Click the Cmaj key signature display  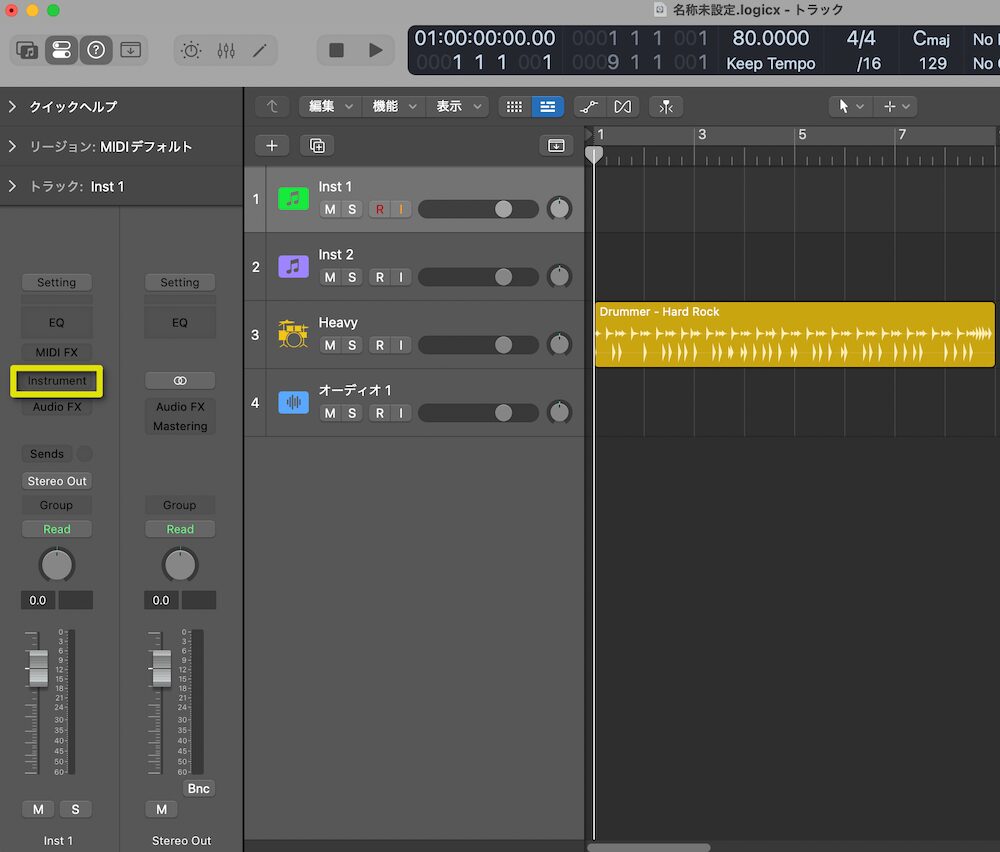coord(931,39)
